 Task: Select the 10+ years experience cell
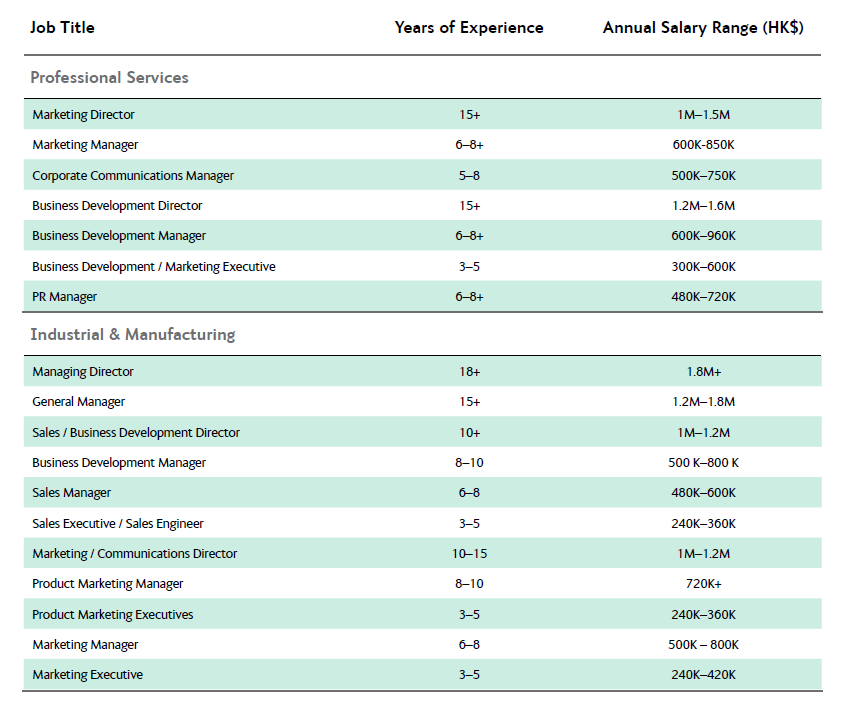pos(469,433)
